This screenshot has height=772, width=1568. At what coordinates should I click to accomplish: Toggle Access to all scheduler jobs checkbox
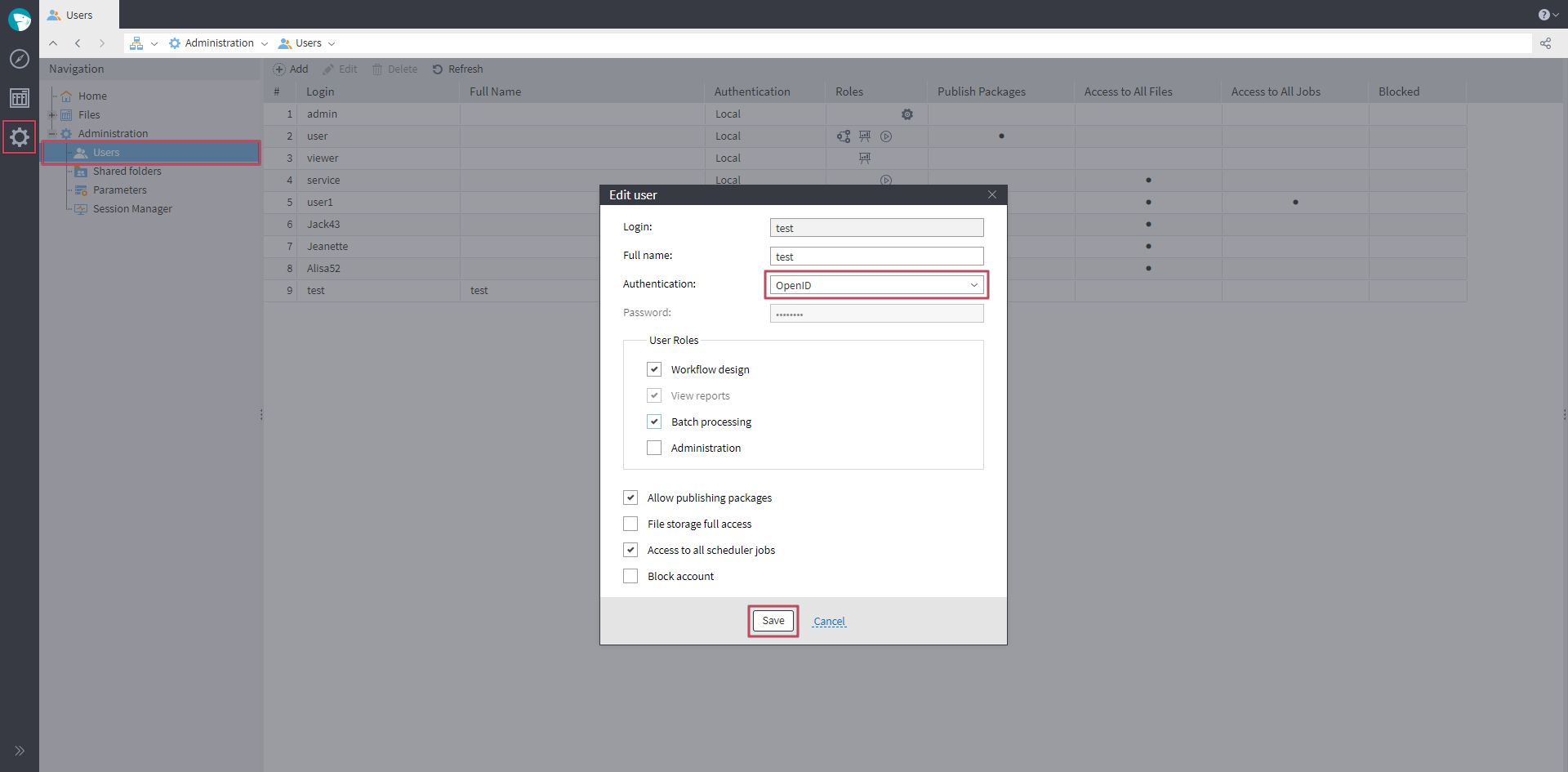(x=630, y=550)
